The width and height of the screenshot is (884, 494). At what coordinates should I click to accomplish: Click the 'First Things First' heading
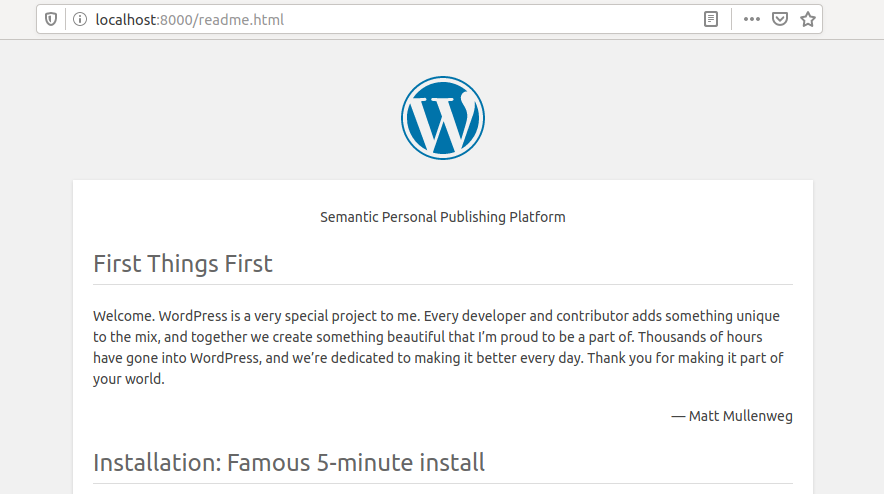coord(183,264)
